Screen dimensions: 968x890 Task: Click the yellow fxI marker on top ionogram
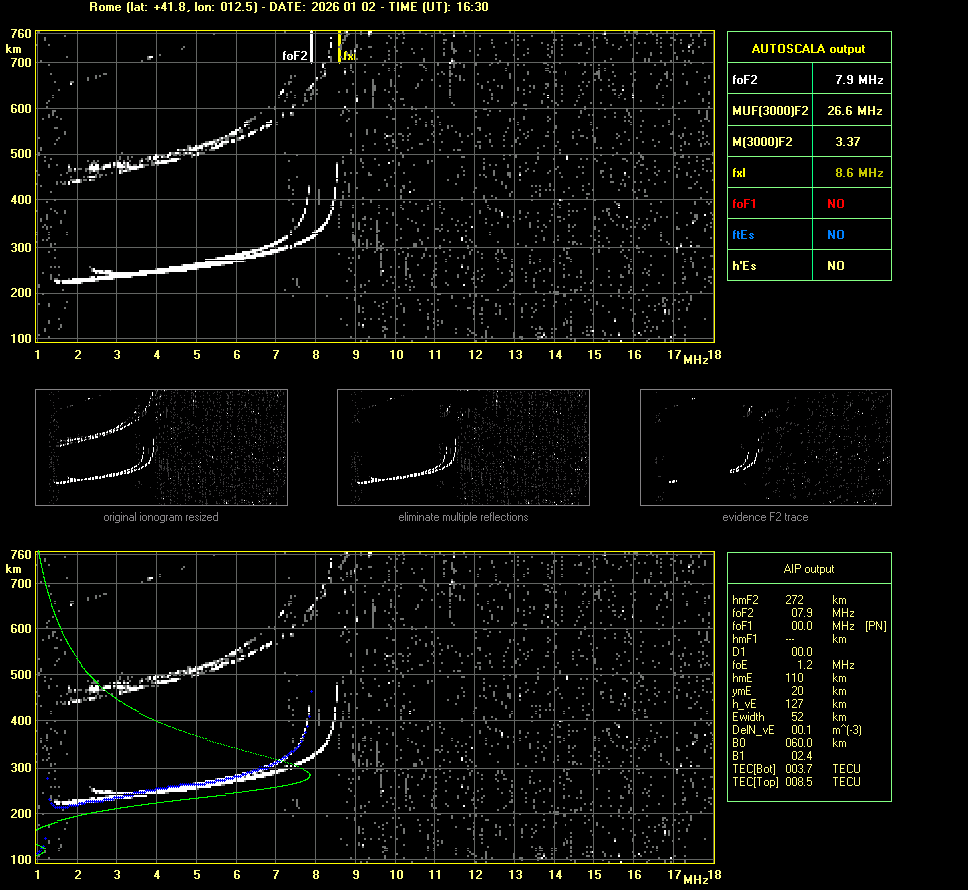click(x=349, y=57)
